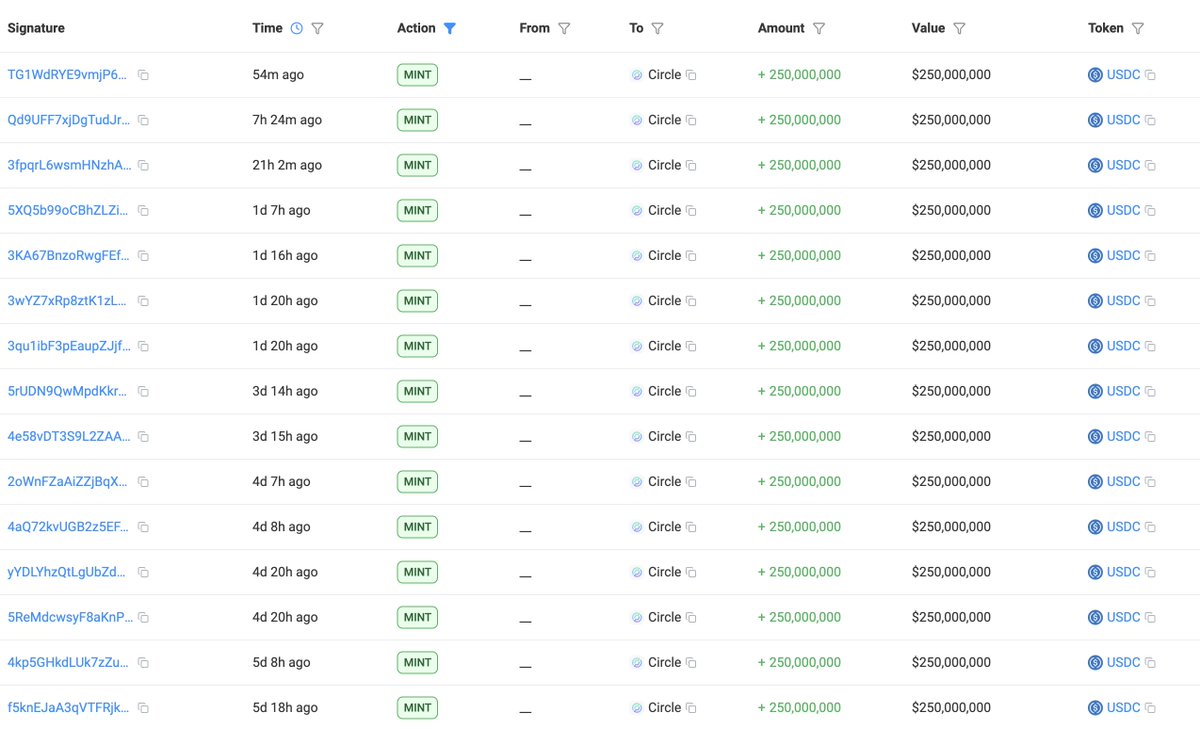Open Circle account in the 21h 2m ago row
Image resolution: width=1200 pixels, height=729 pixels.
[664, 165]
